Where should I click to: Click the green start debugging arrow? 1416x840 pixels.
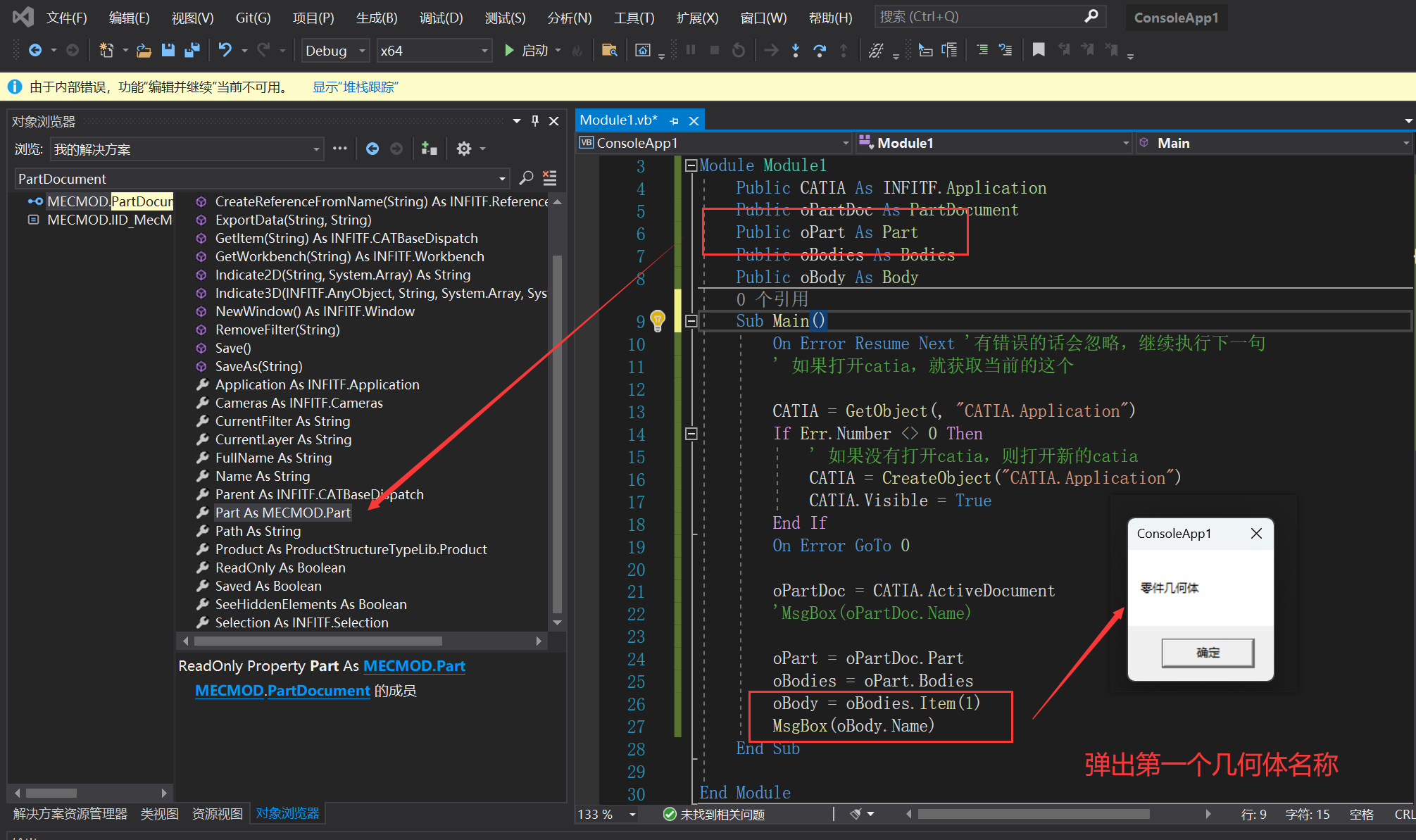tap(509, 50)
